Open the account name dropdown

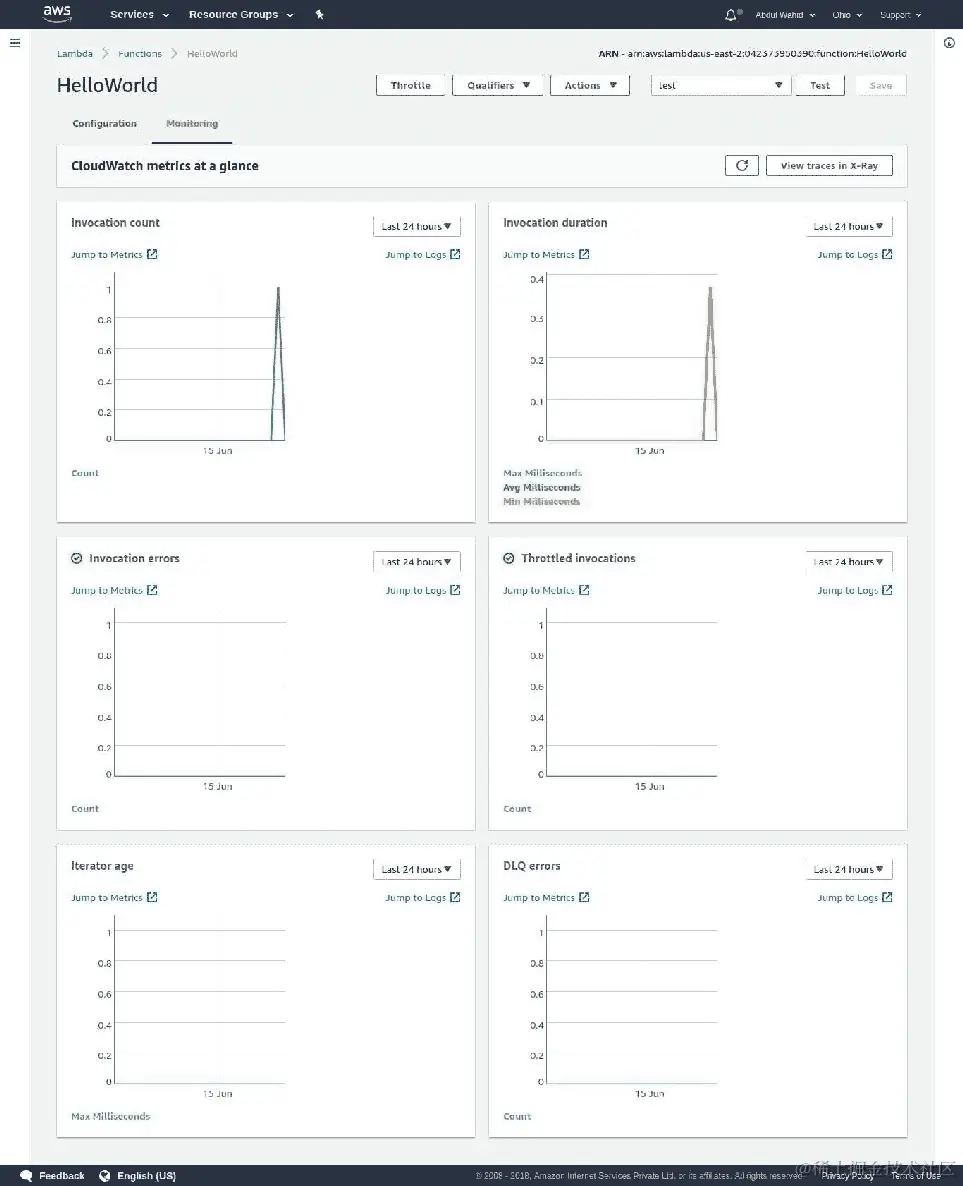coord(785,14)
